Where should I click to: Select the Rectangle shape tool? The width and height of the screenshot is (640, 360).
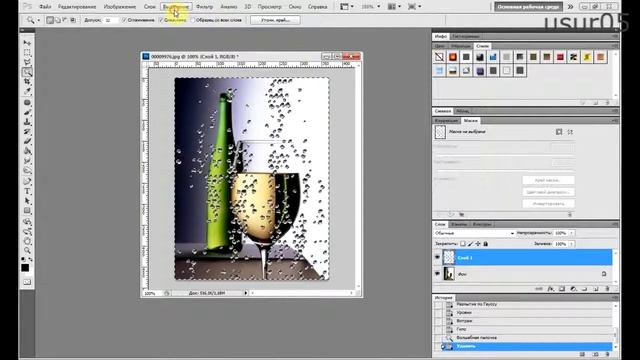(27, 211)
